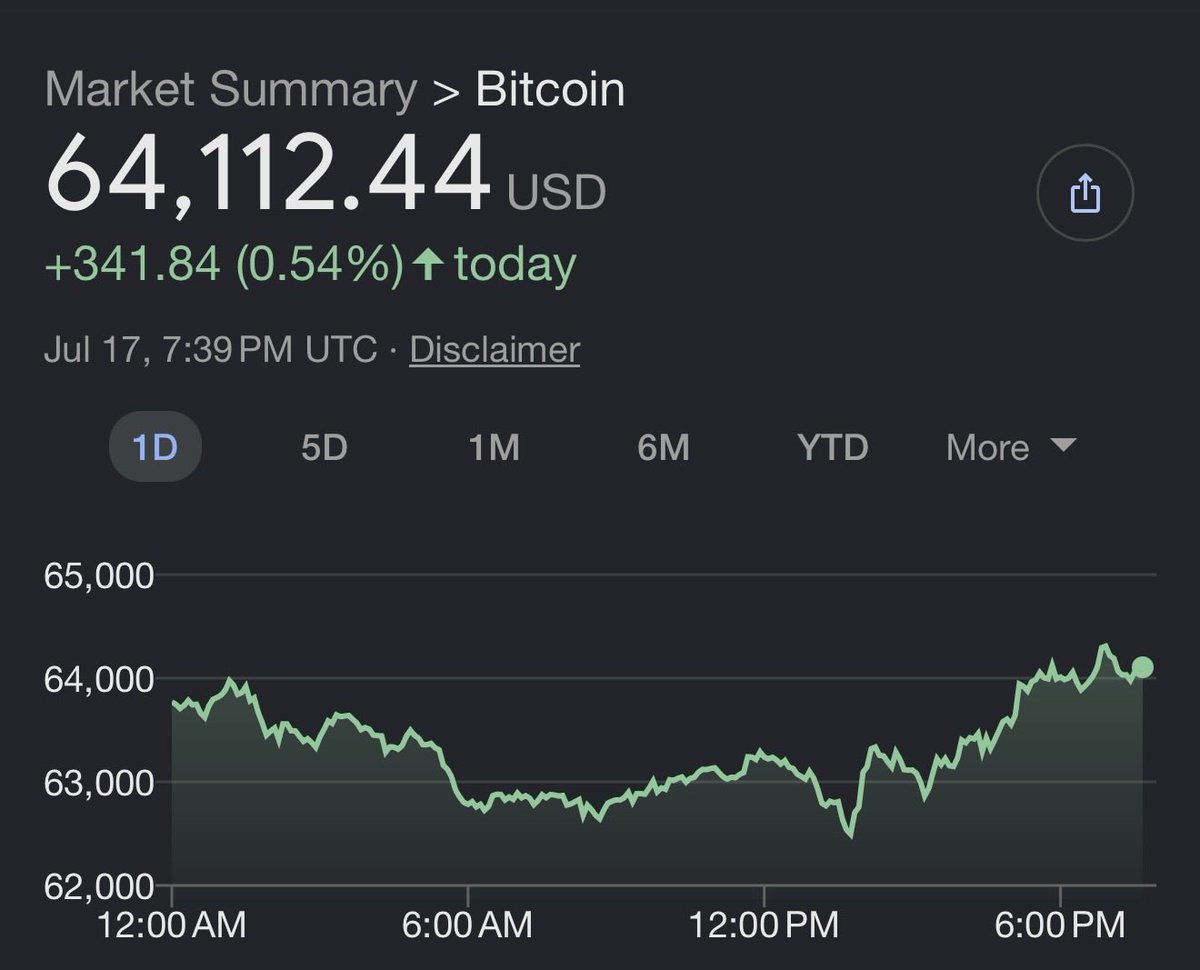Select the 1M chart range
This screenshot has height=970, width=1200.
click(x=494, y=447)
